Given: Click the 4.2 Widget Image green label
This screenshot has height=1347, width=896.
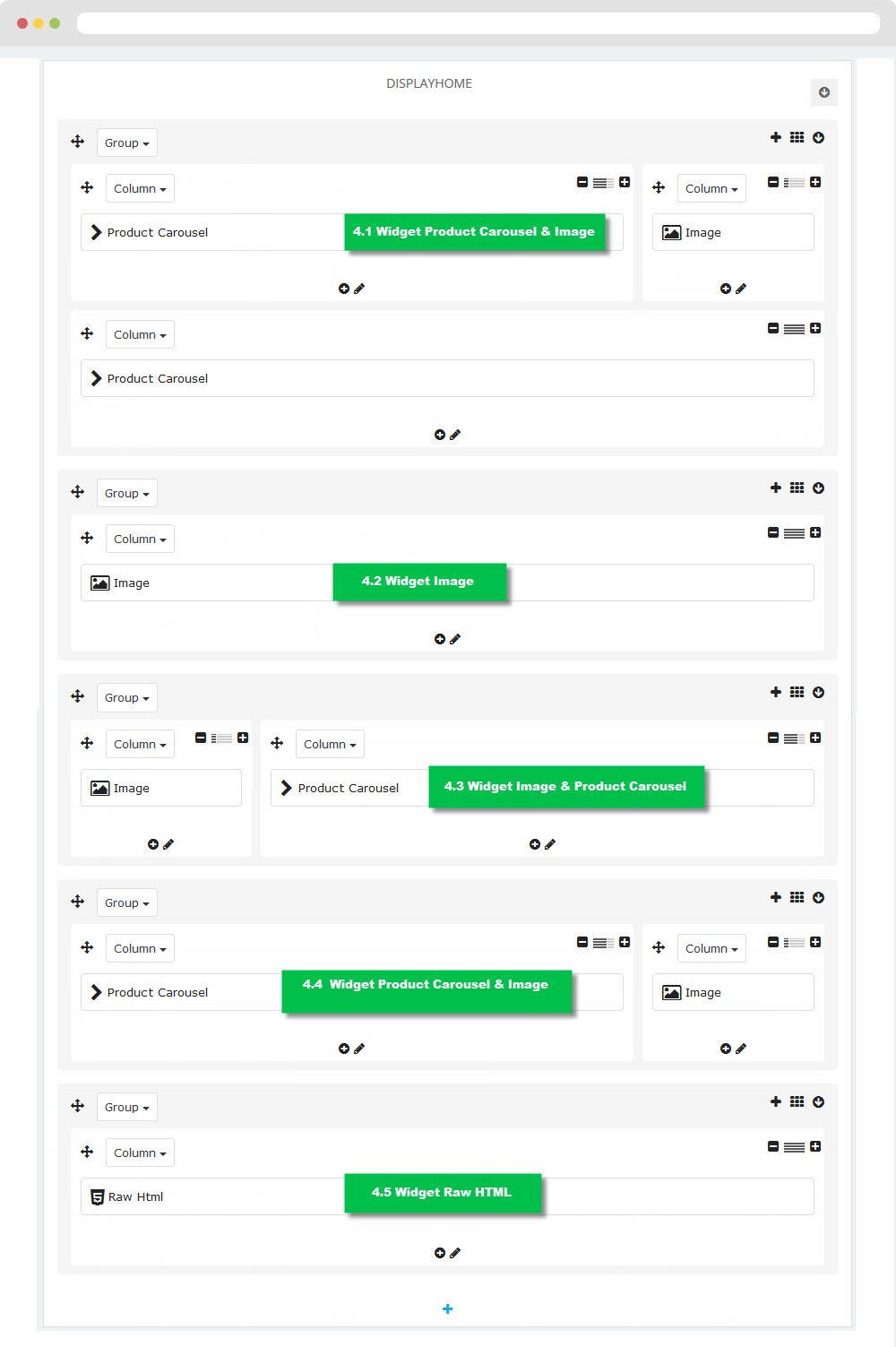Looking at the screenshot, I should click(x=418, y=582).
